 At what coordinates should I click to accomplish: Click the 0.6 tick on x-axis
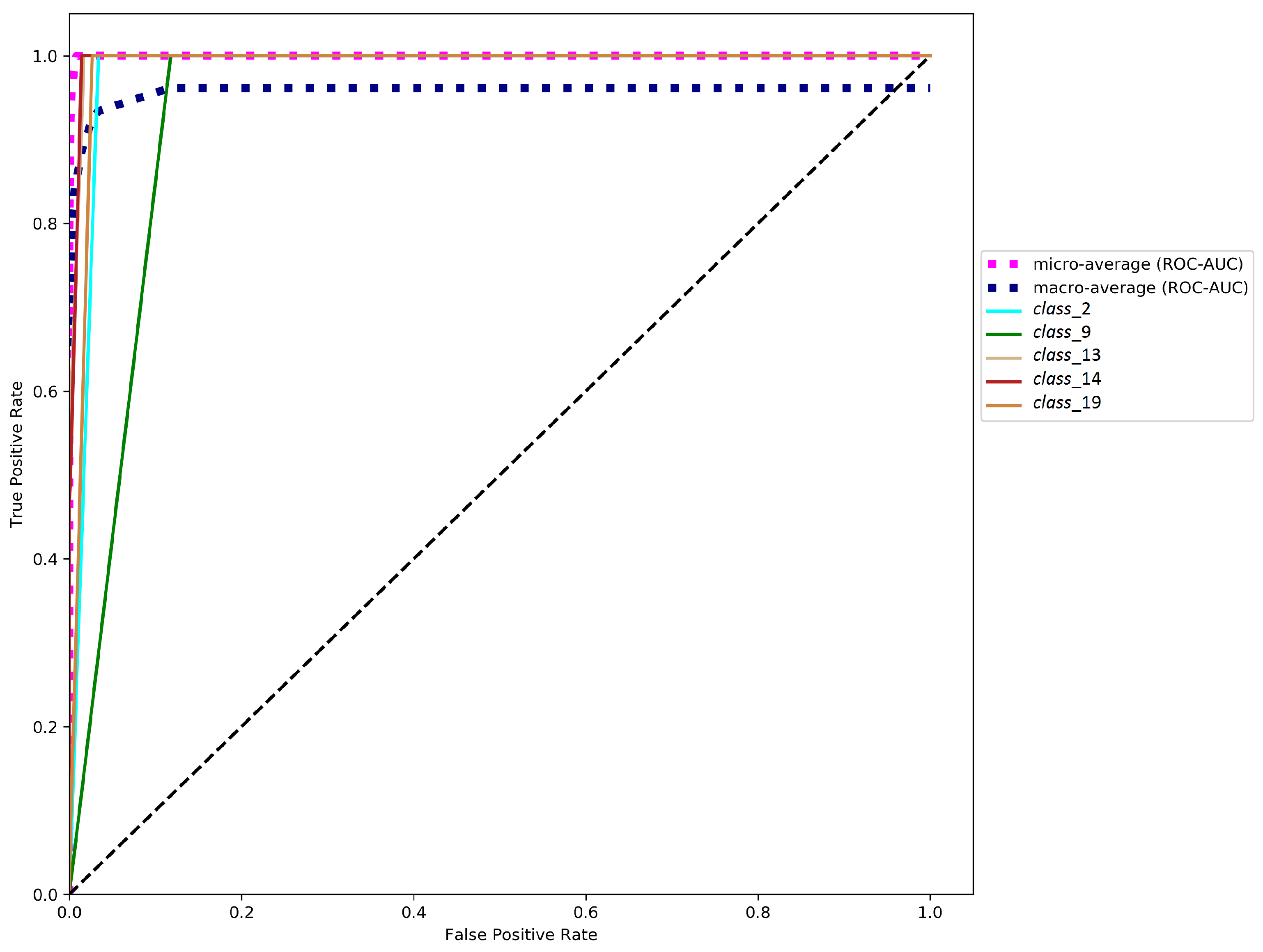pos(586,913)
